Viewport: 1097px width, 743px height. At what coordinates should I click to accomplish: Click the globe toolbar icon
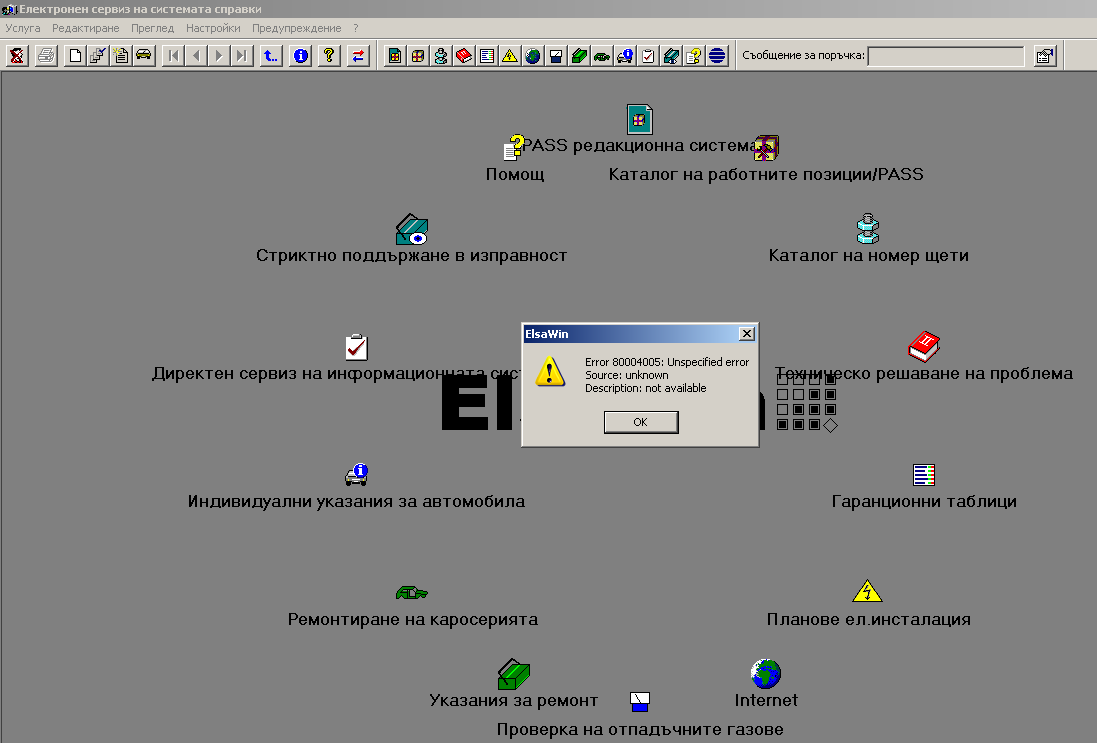tap(533, 56)
